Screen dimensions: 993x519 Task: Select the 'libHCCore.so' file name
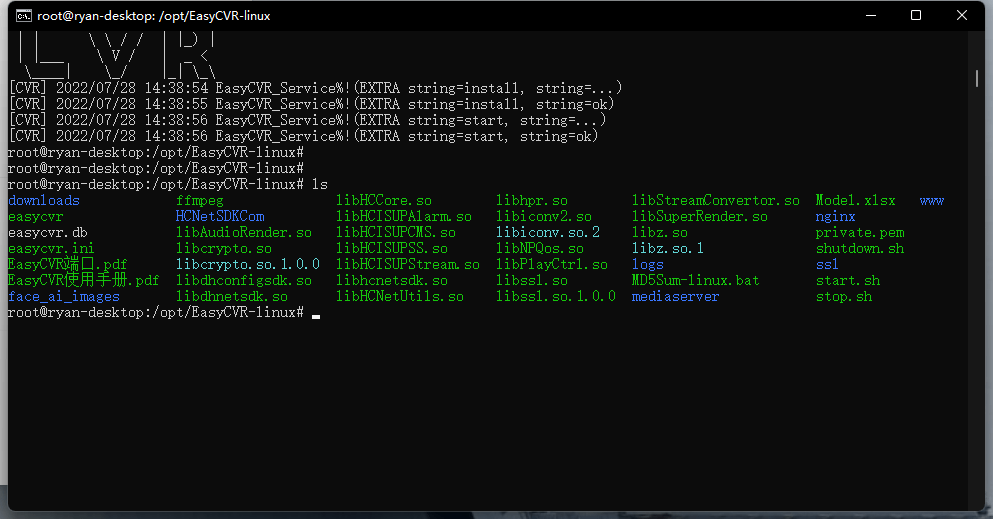click(384, 201)
